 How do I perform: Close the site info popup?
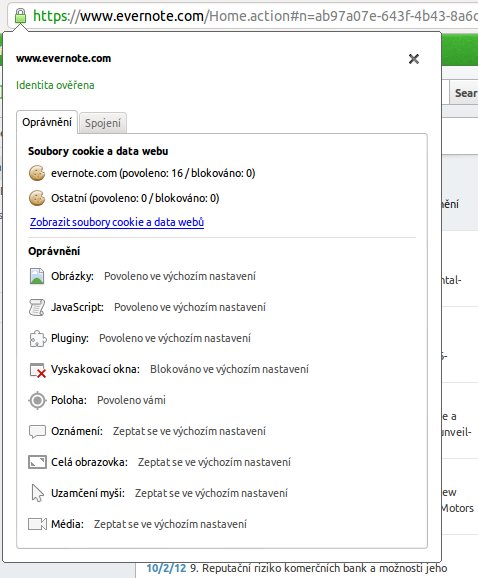click(x=414, y=59)
